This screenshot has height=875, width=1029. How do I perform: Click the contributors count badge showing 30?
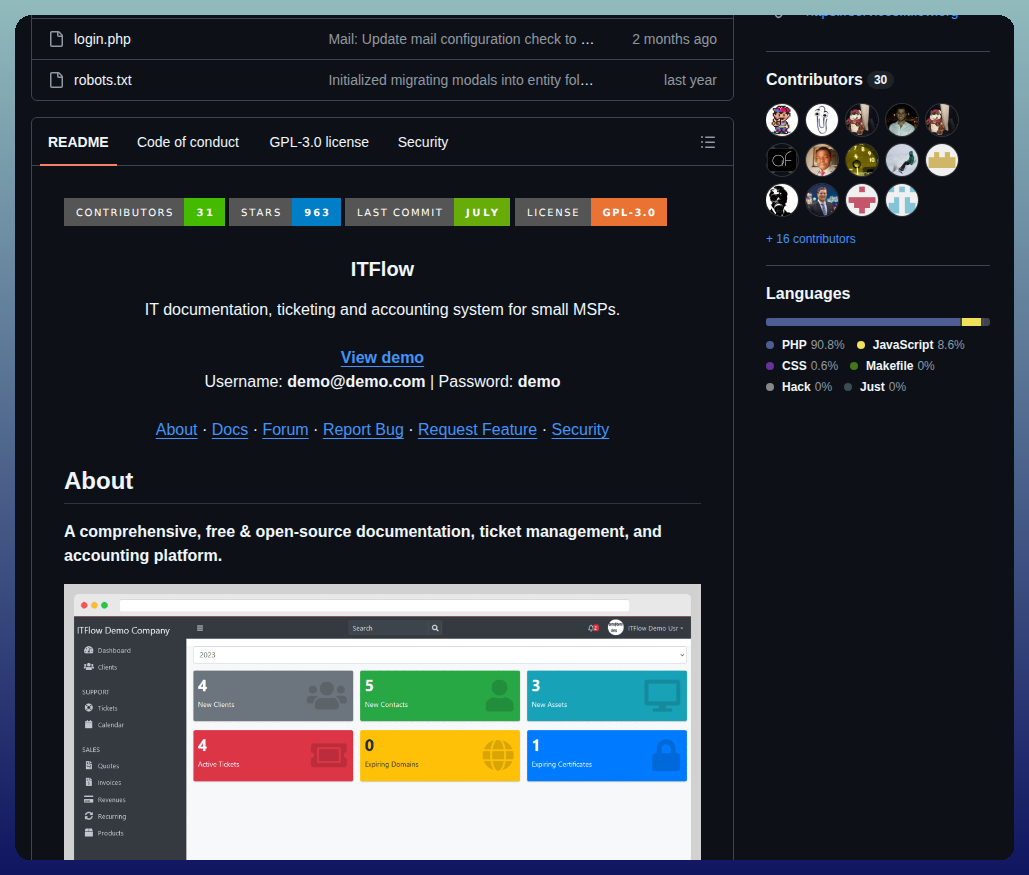pyautogui.click(x=880, y=80)
